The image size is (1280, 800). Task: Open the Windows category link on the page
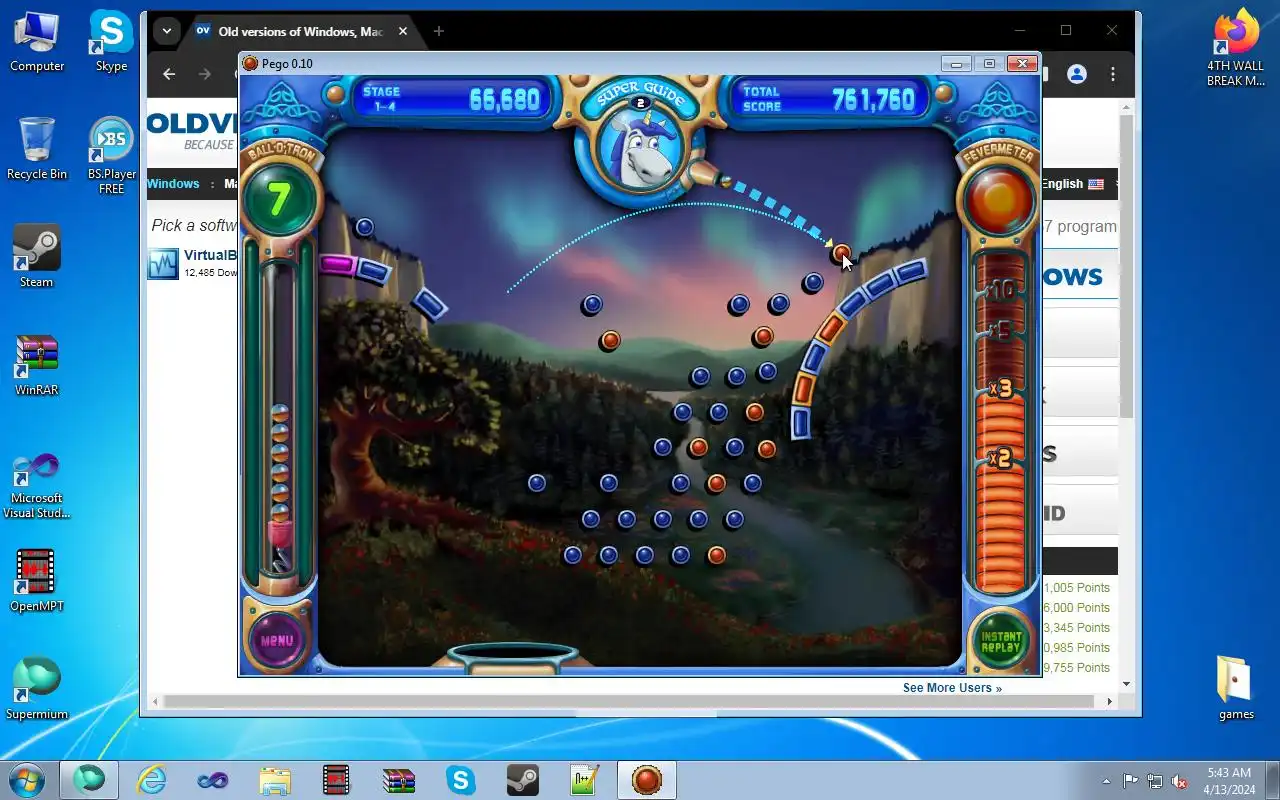[x=173, y=184]
